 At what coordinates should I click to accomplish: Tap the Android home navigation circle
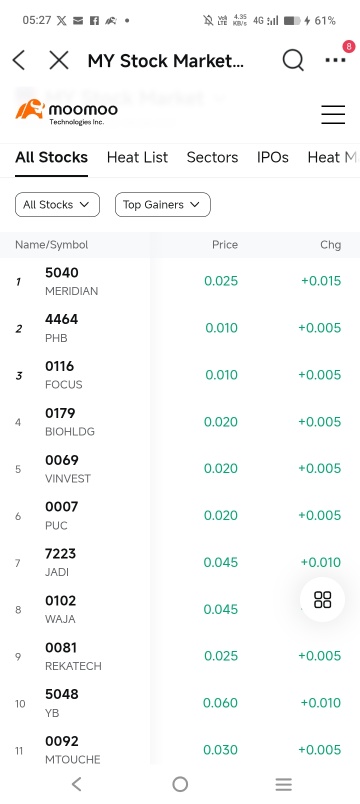tap(180, 783)
